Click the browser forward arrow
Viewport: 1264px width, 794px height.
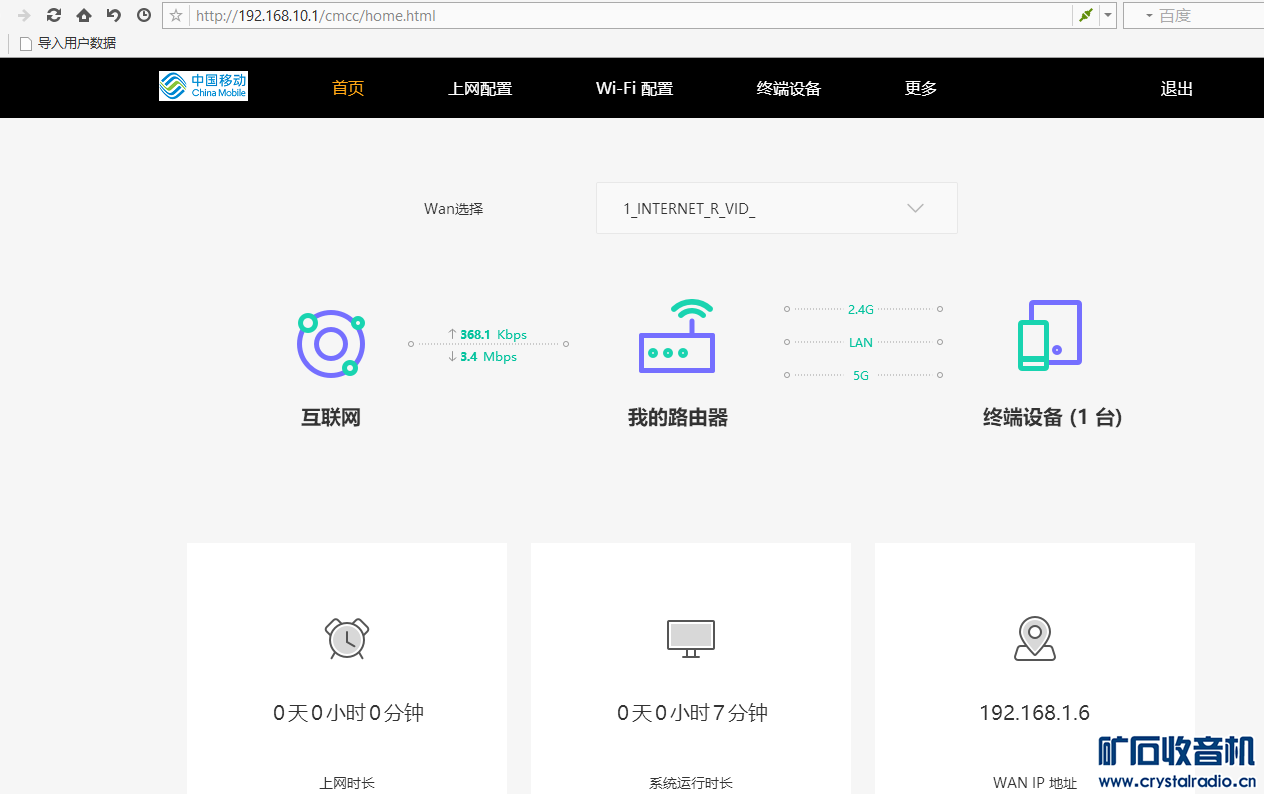coord(24,15)
